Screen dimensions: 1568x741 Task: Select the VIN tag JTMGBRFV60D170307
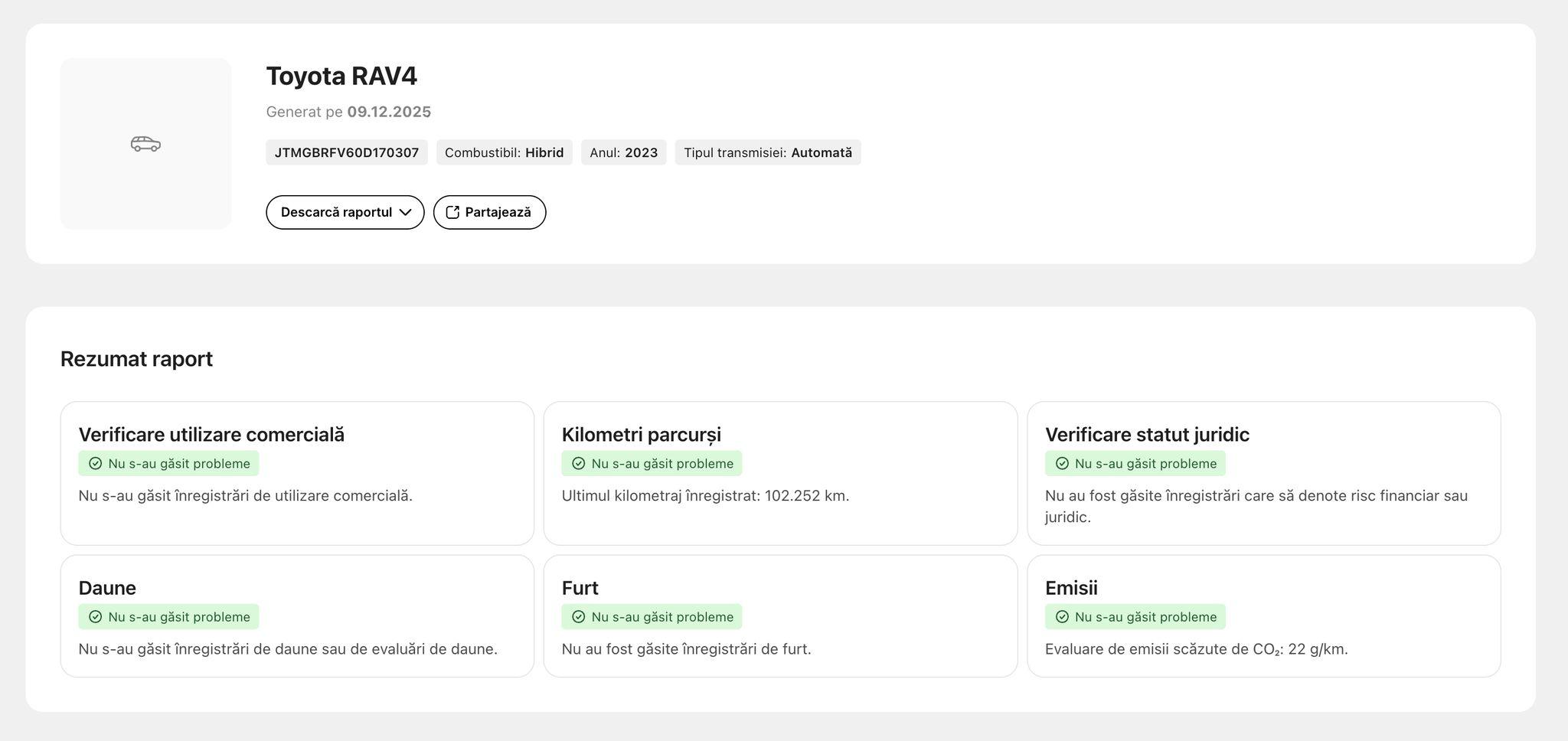click(x=346, y=152)
